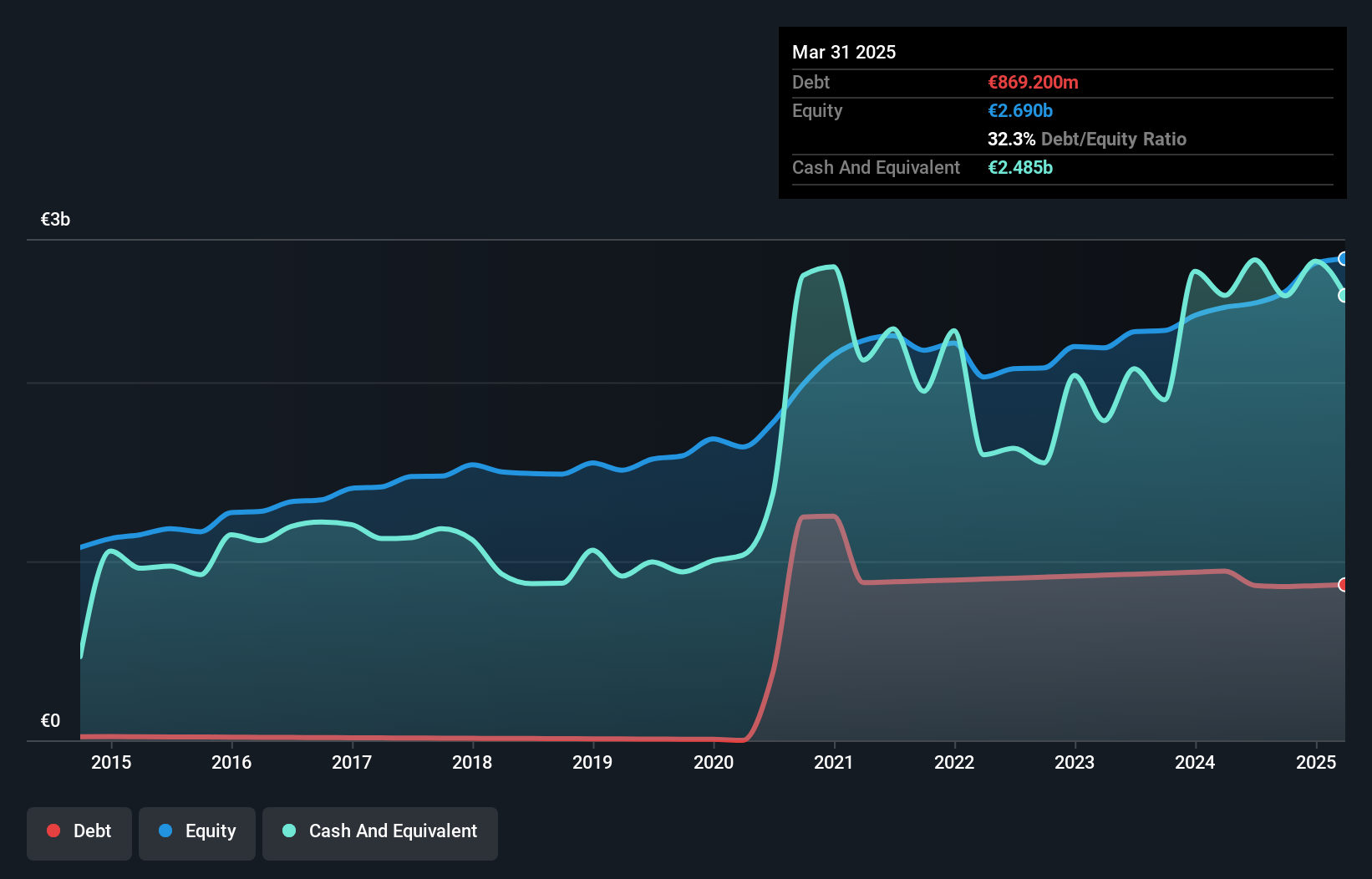Click the 2017 x-axis label
This screenshot has width=1372, height=879.
(352, 762)
